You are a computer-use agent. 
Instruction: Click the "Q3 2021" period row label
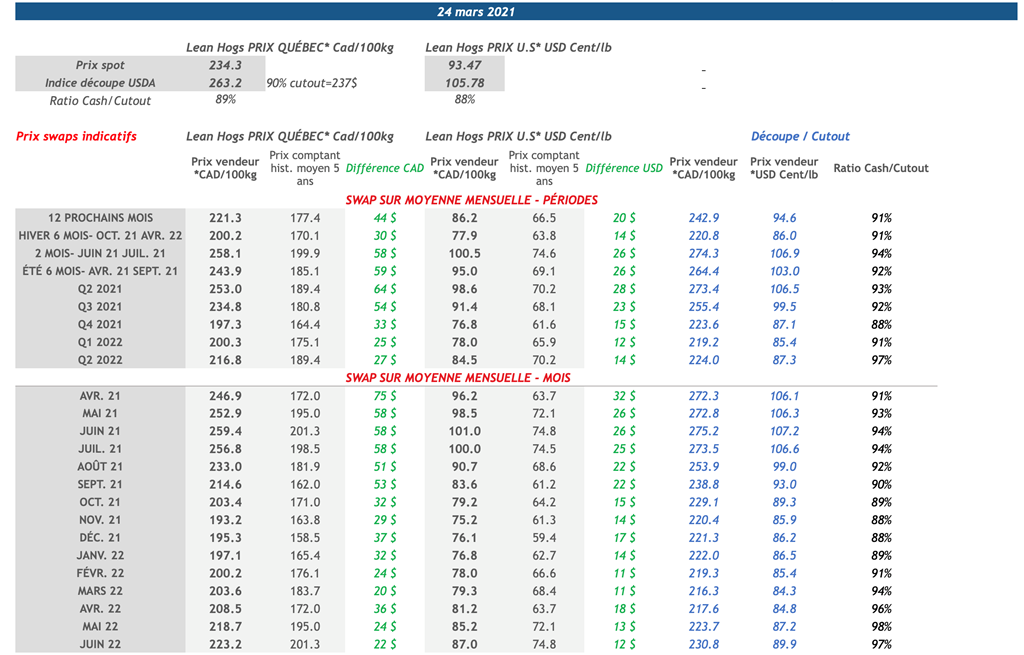[100, 307]
